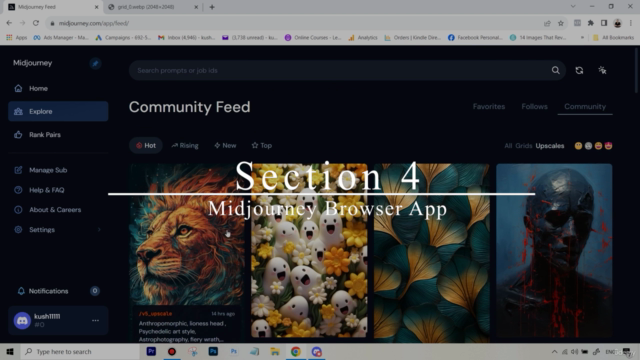
Task: Click the gray emoji rating filter
Action: (x=588, y=146)
